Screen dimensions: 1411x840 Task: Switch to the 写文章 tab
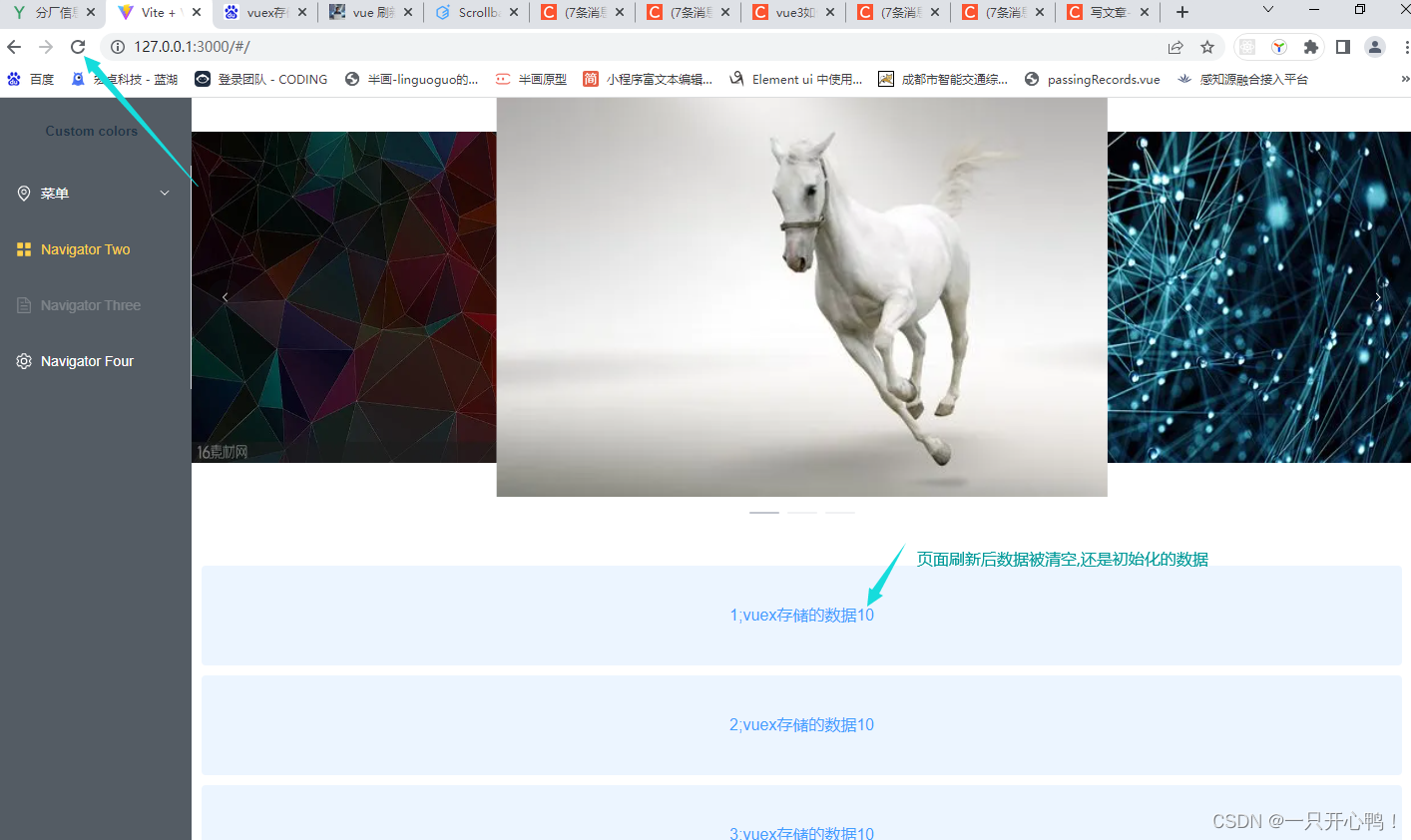tap(1108, 12)
